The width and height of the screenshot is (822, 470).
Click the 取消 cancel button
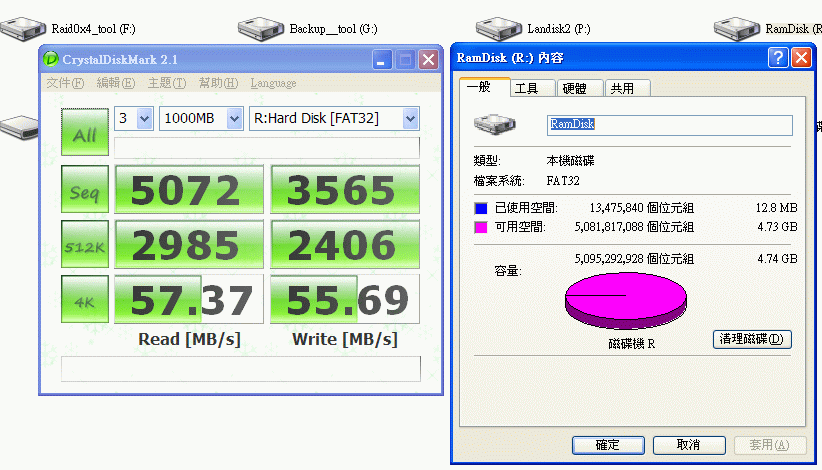[689, 445]
